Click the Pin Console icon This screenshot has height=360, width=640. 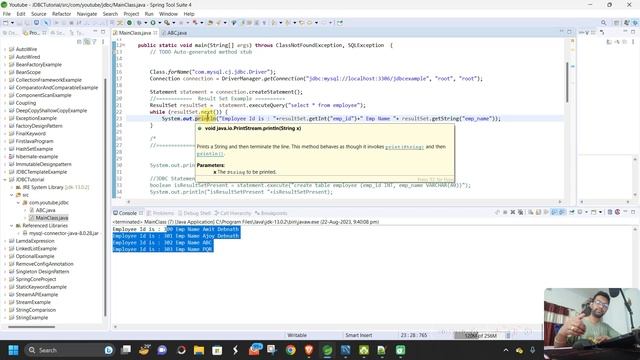pos(572,212)
